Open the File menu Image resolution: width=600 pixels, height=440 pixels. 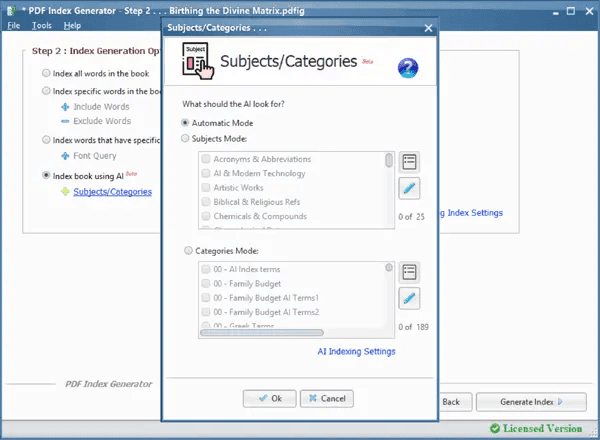[14, 26]
